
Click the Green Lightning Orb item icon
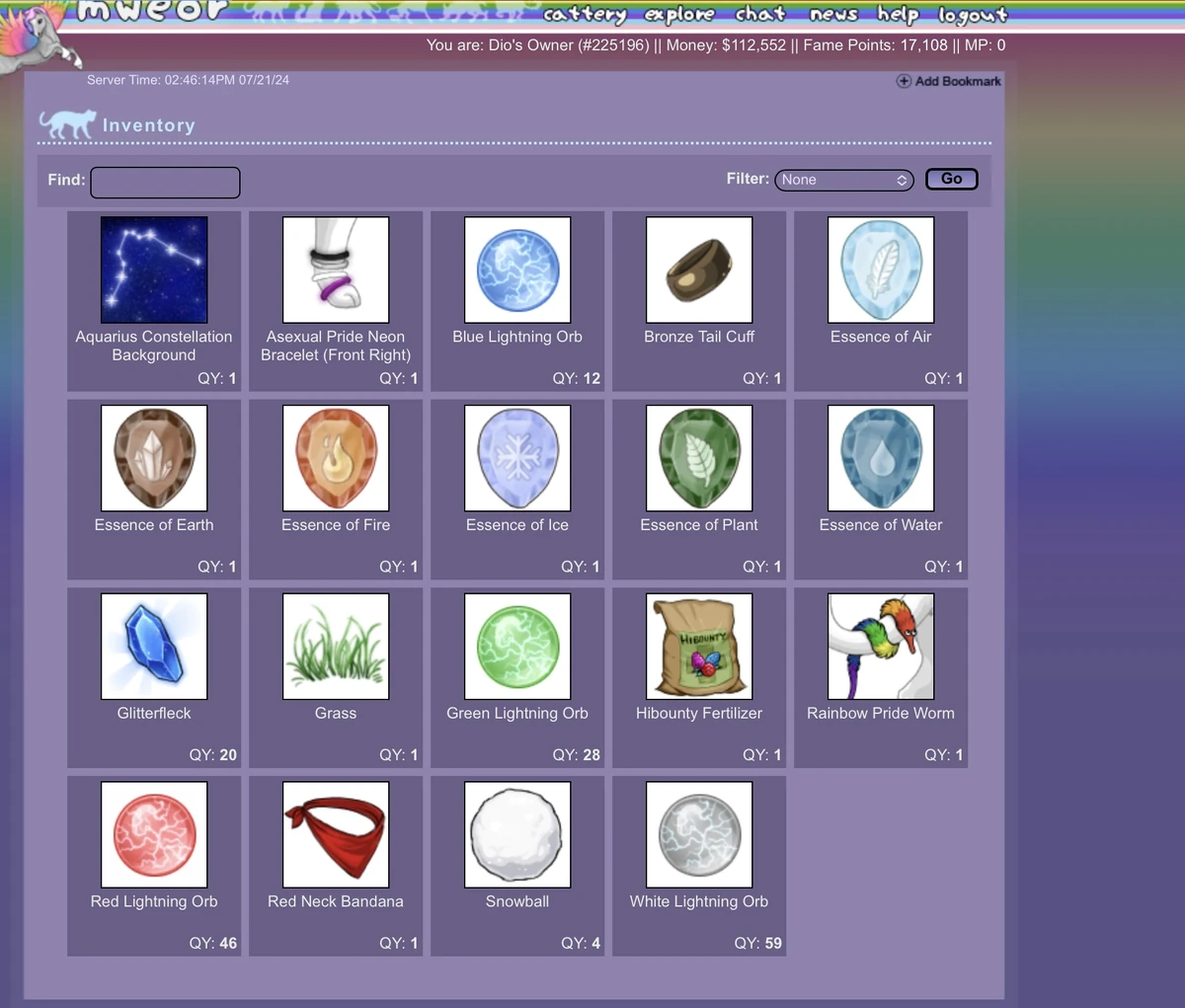(516, 646)
